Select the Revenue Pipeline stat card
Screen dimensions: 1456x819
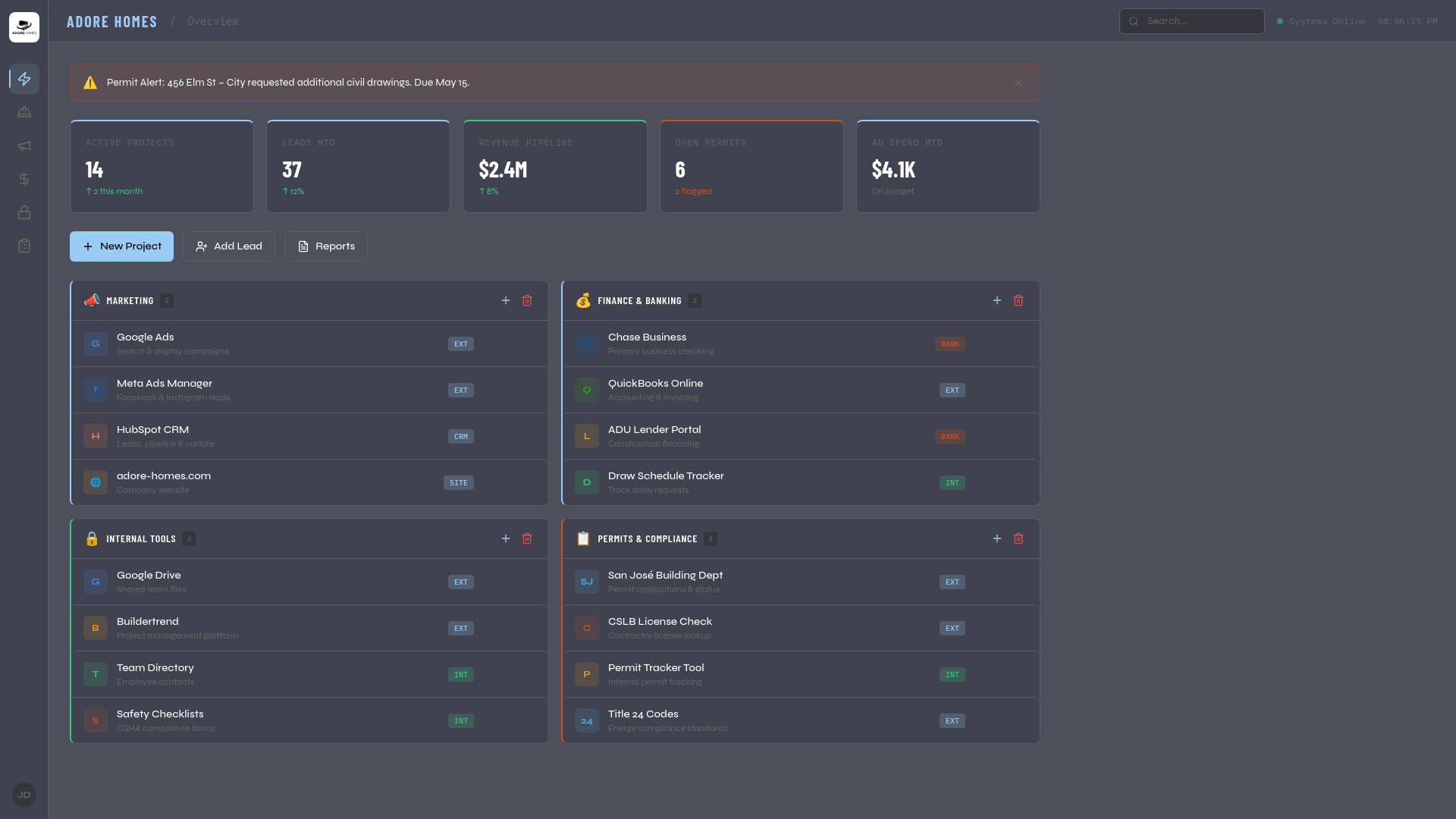555,166
